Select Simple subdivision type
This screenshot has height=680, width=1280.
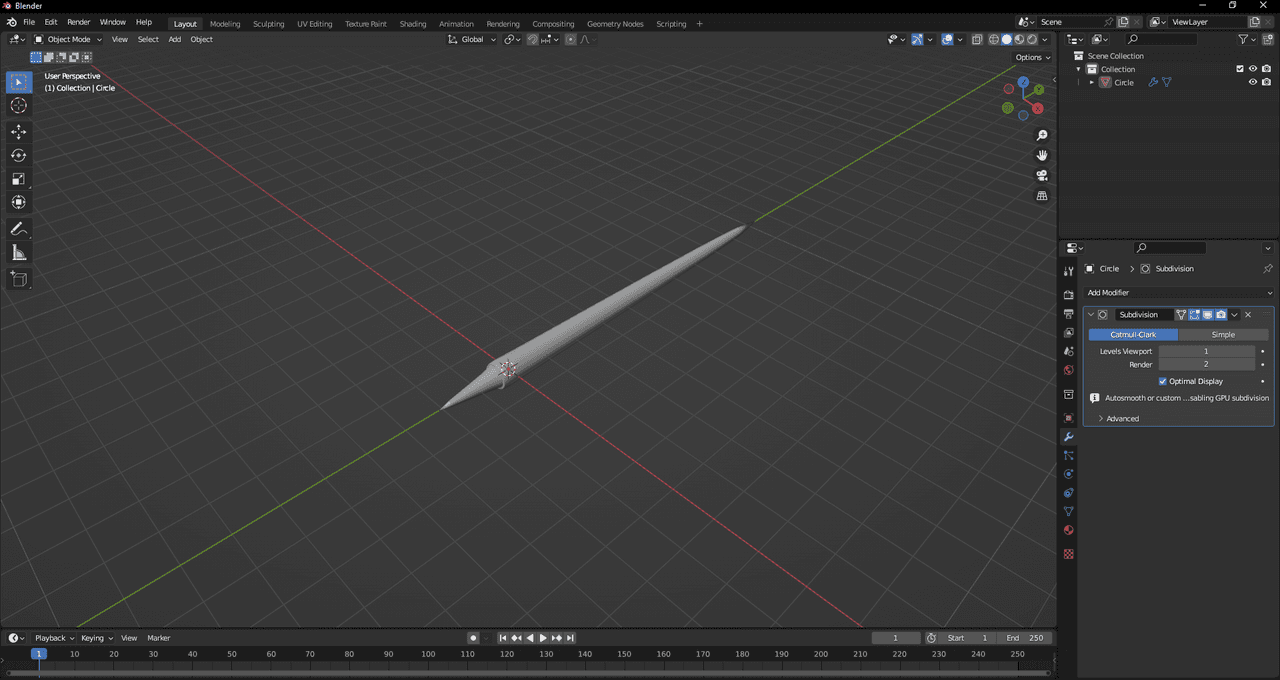(1223, 335)
